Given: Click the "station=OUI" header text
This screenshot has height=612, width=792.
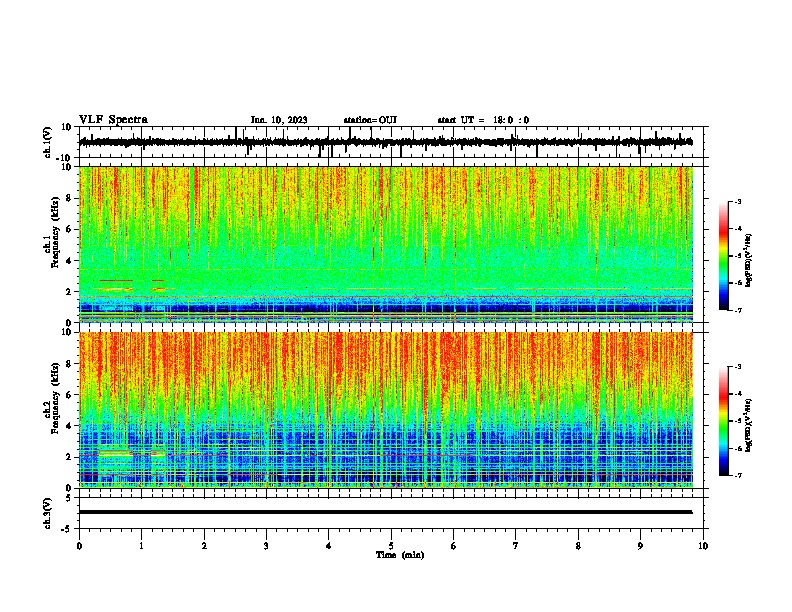Looking at the screenshot, I should 370,120.
